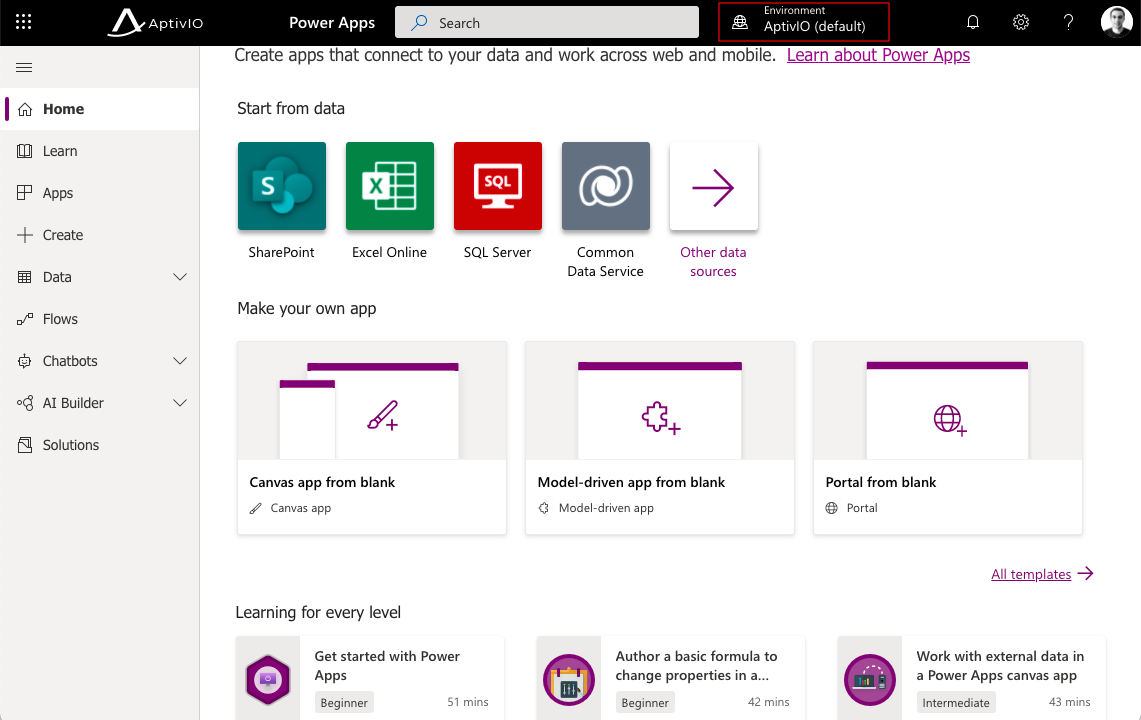
Task: Open Flows in the sidebar
Action: tap(100, 319)
